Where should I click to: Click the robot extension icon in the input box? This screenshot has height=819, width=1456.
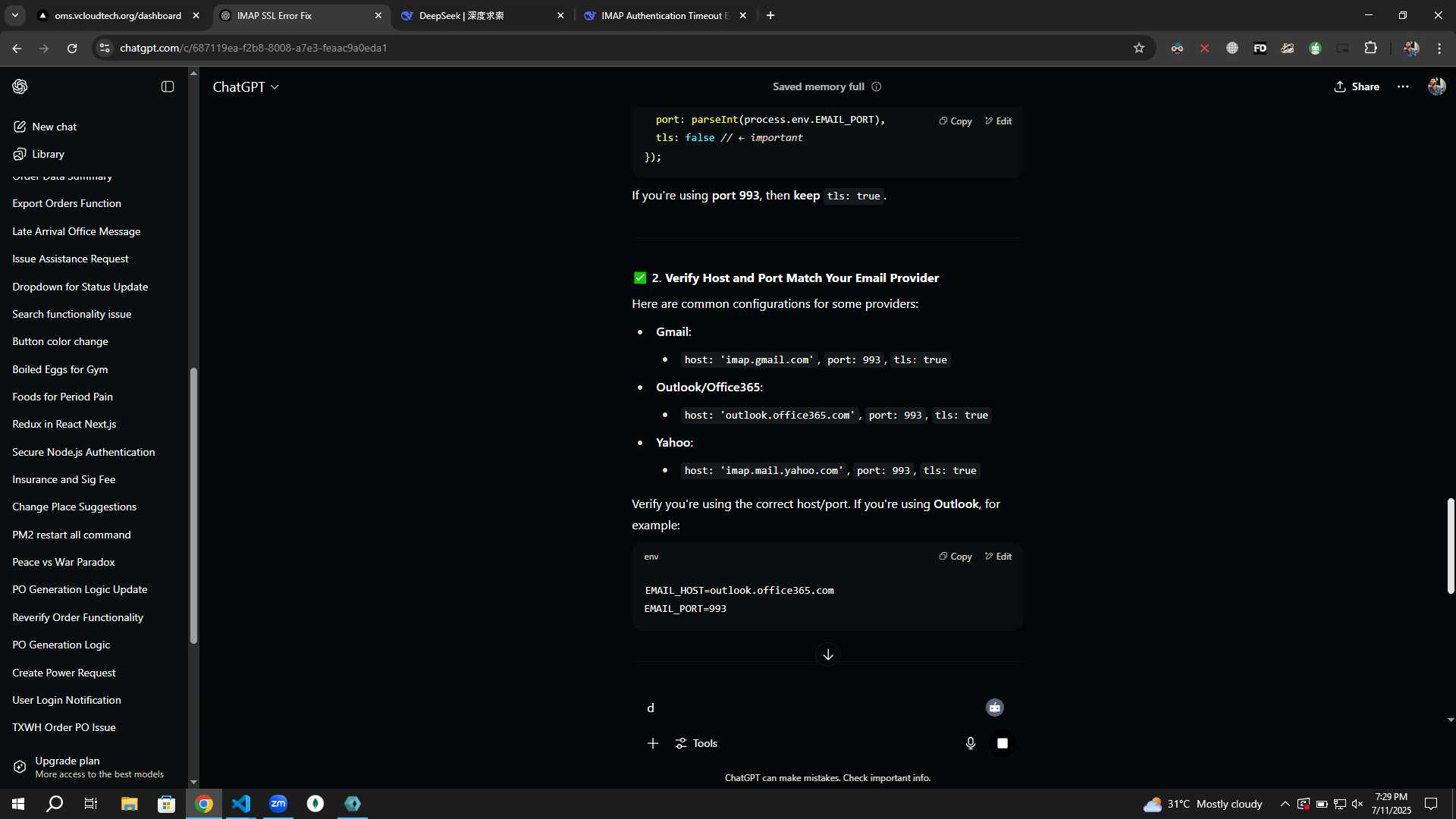coord(995,708)
